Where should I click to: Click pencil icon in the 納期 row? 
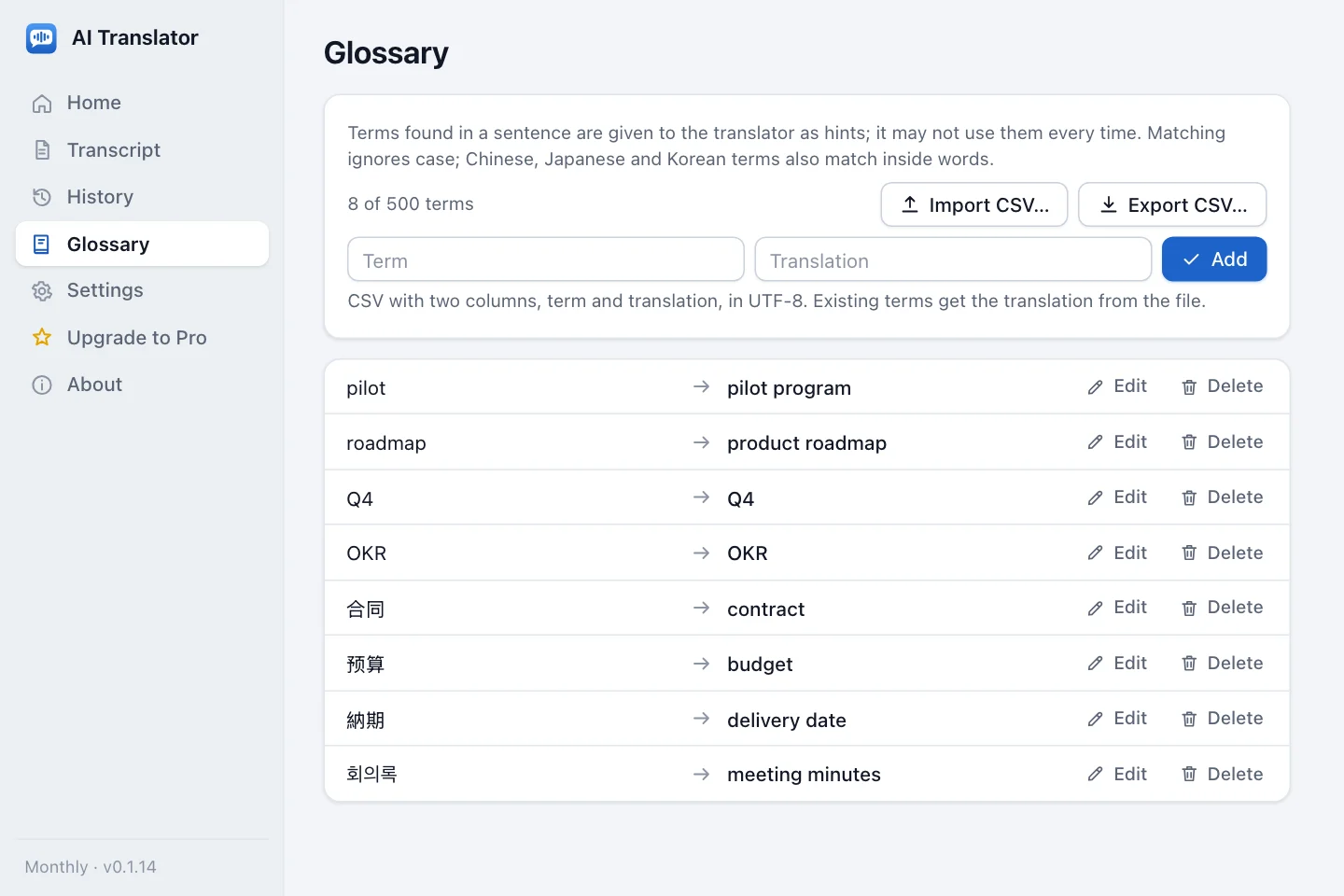(1096, 720)
